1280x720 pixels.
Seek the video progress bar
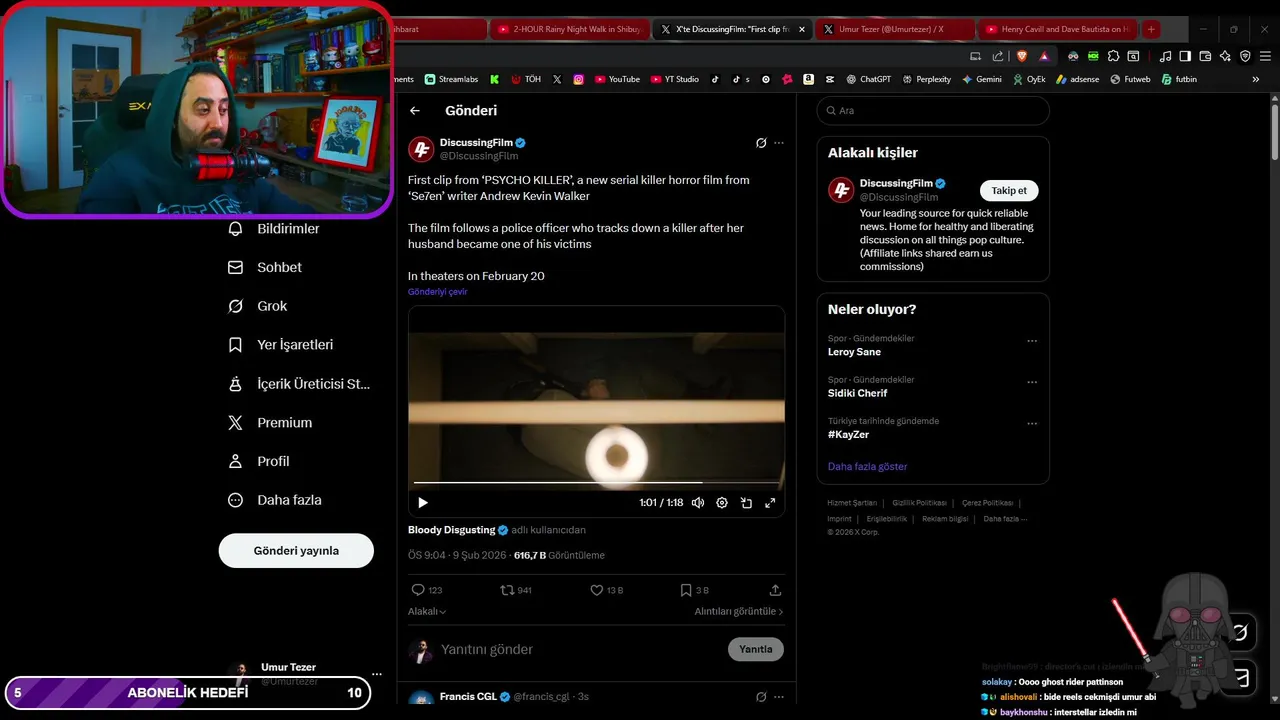point(596,483)
